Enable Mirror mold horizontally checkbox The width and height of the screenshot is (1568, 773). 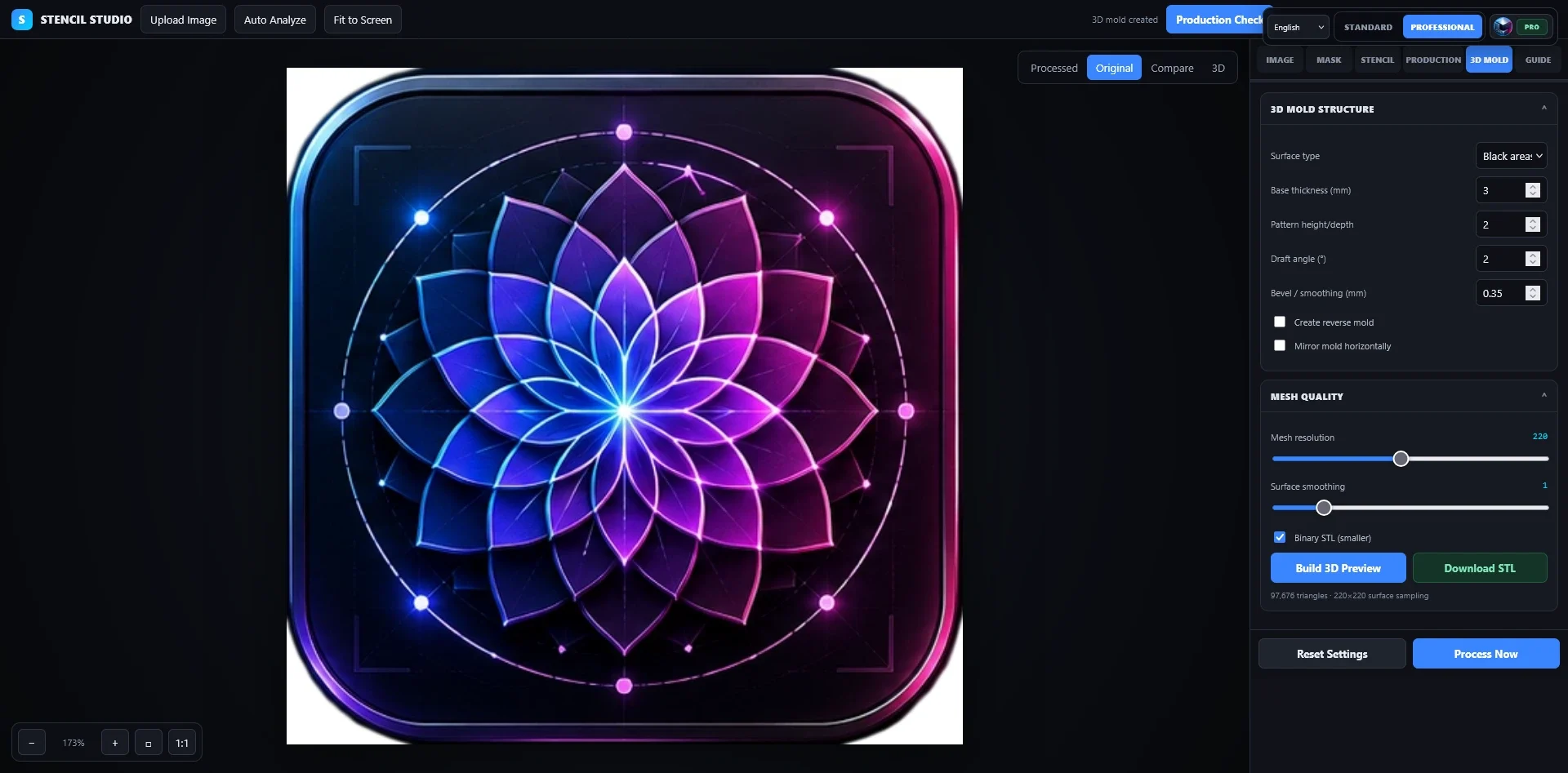[x=1280, y=346]
